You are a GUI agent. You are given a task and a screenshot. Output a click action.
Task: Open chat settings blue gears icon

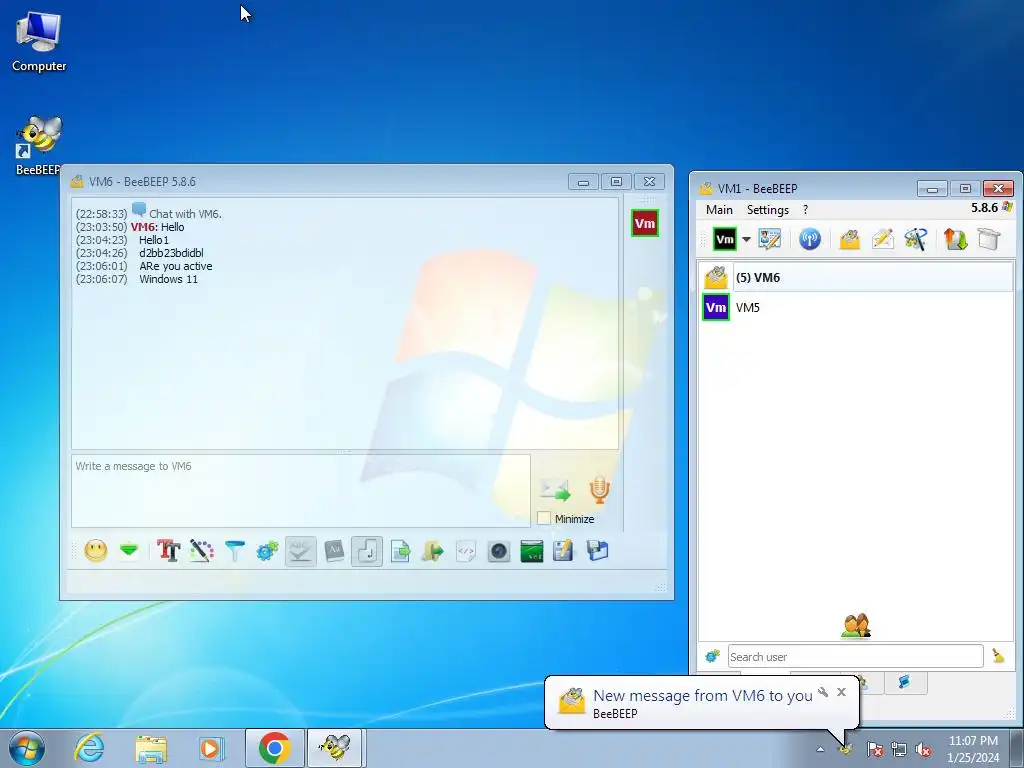(268, 551)
